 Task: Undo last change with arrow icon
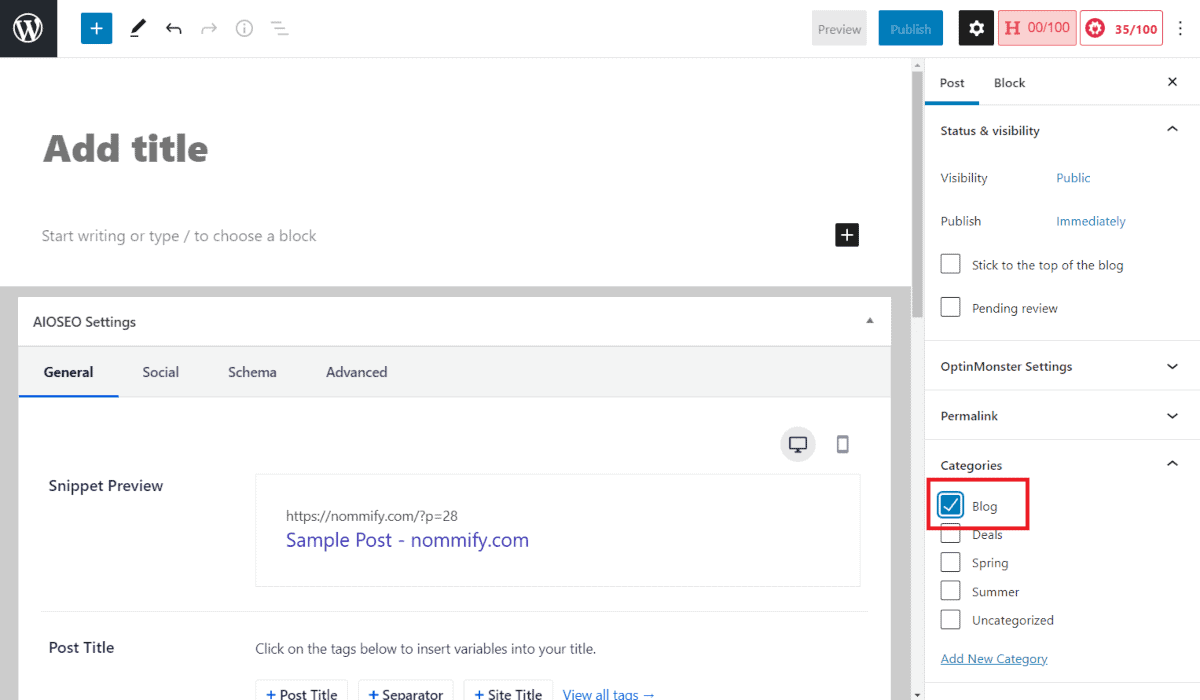coord(174,29)
